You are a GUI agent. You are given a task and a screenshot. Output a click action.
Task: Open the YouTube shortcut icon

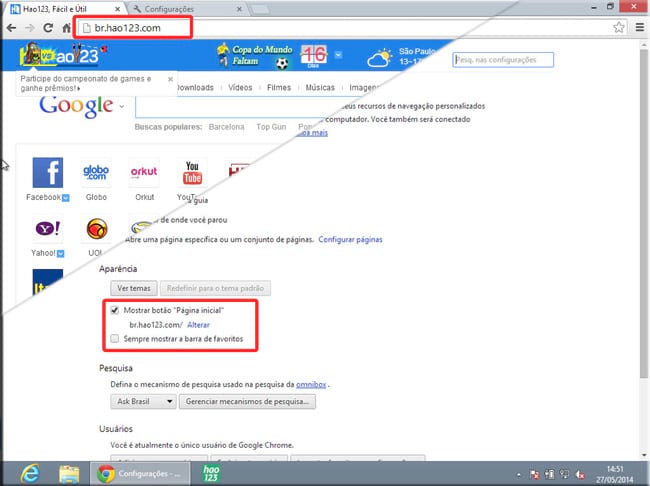tap(192, 173)
